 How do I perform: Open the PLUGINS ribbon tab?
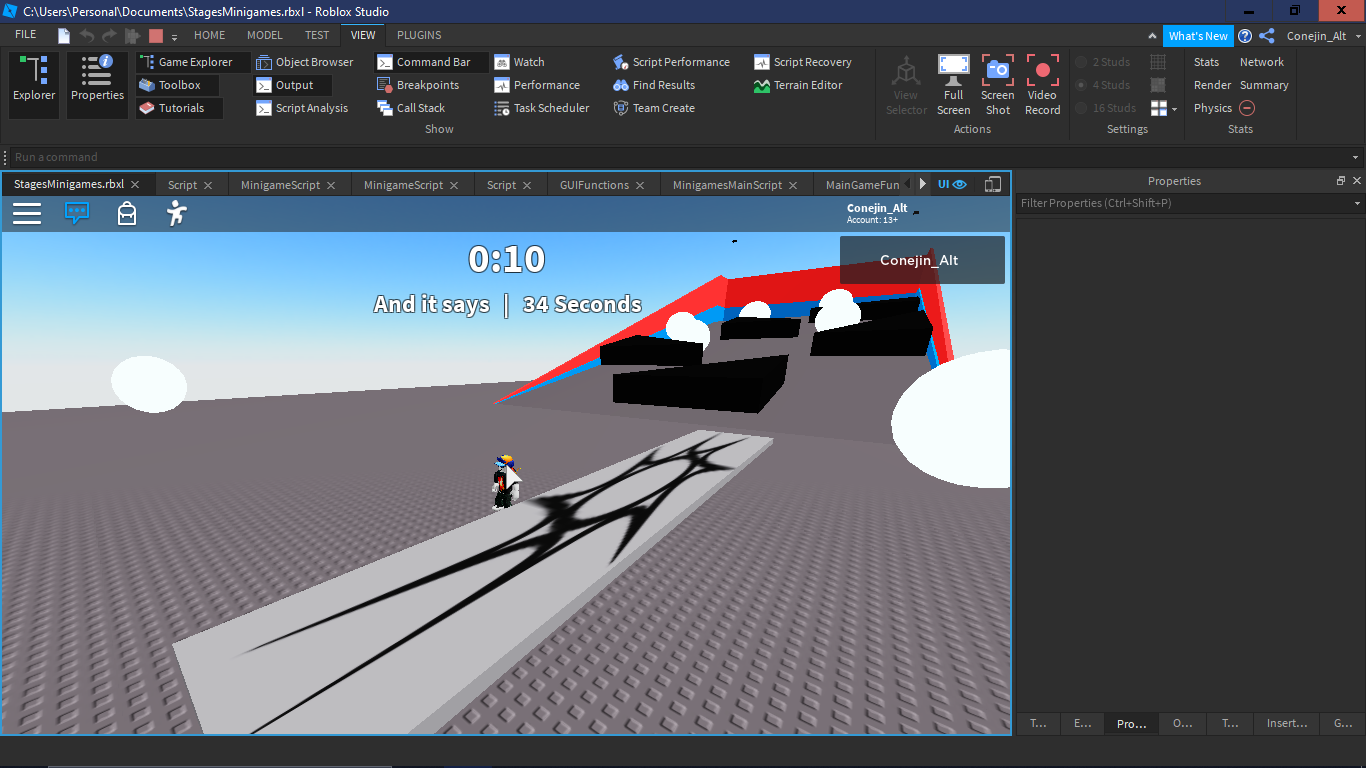point(419,35)
